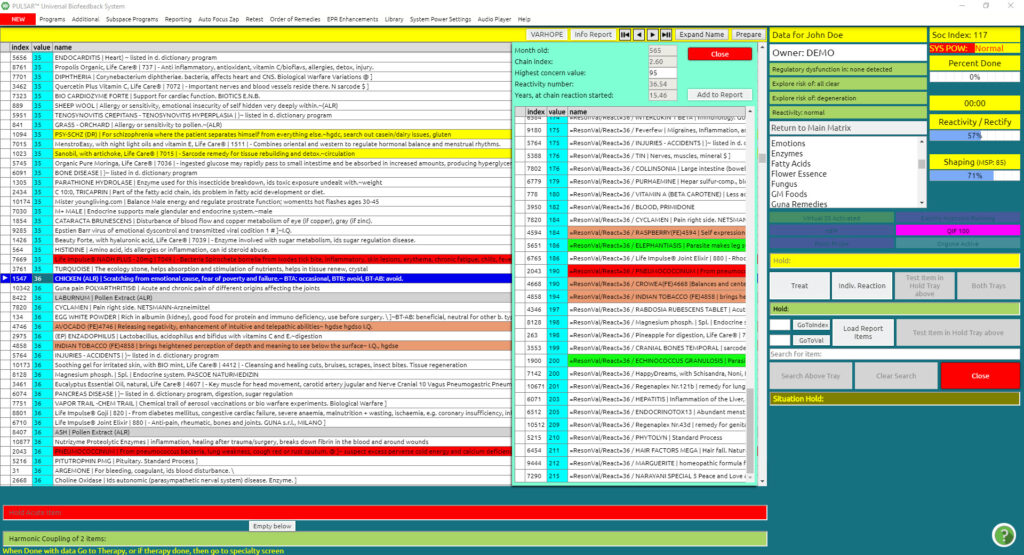The height and width of the screenshot is (555, 1024).
Task: Click the Add to Report button
Action: [x=719, y=95]
